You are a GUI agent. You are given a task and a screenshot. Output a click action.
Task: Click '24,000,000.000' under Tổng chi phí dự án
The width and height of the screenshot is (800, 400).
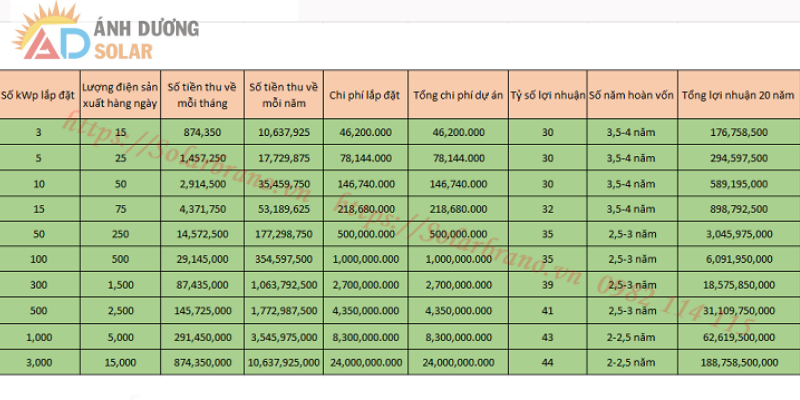(458, 362)
